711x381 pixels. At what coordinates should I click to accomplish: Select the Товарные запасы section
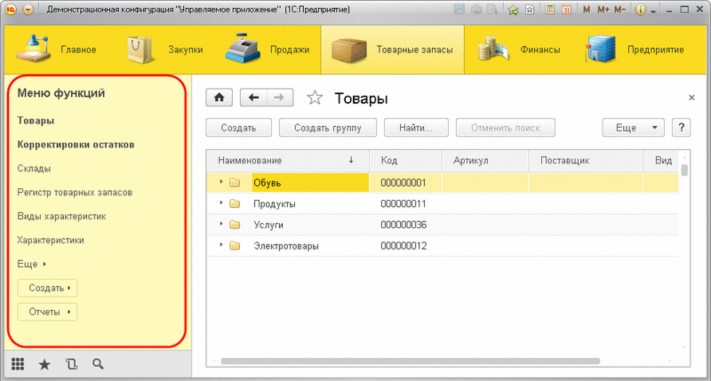click(x=393, y=49)
